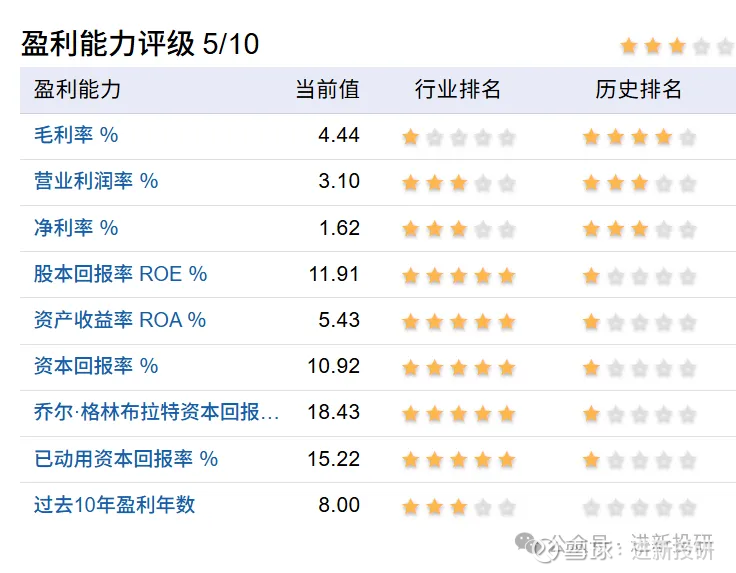736x573 pixels.
Task: Click 净利率 industry rank stars
Action: click(458, 229)
